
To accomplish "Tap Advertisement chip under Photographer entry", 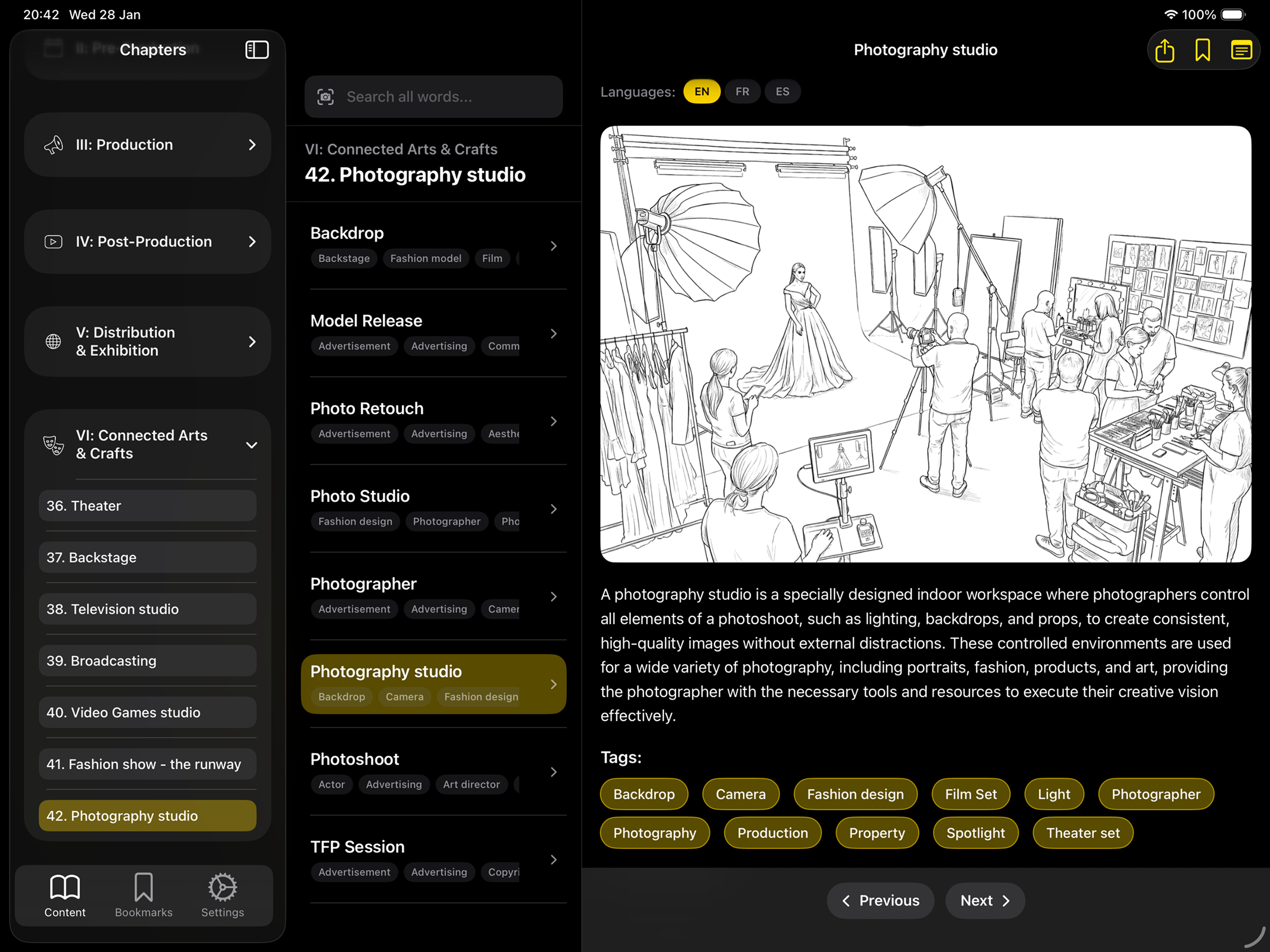I will [x=354, y=609].
